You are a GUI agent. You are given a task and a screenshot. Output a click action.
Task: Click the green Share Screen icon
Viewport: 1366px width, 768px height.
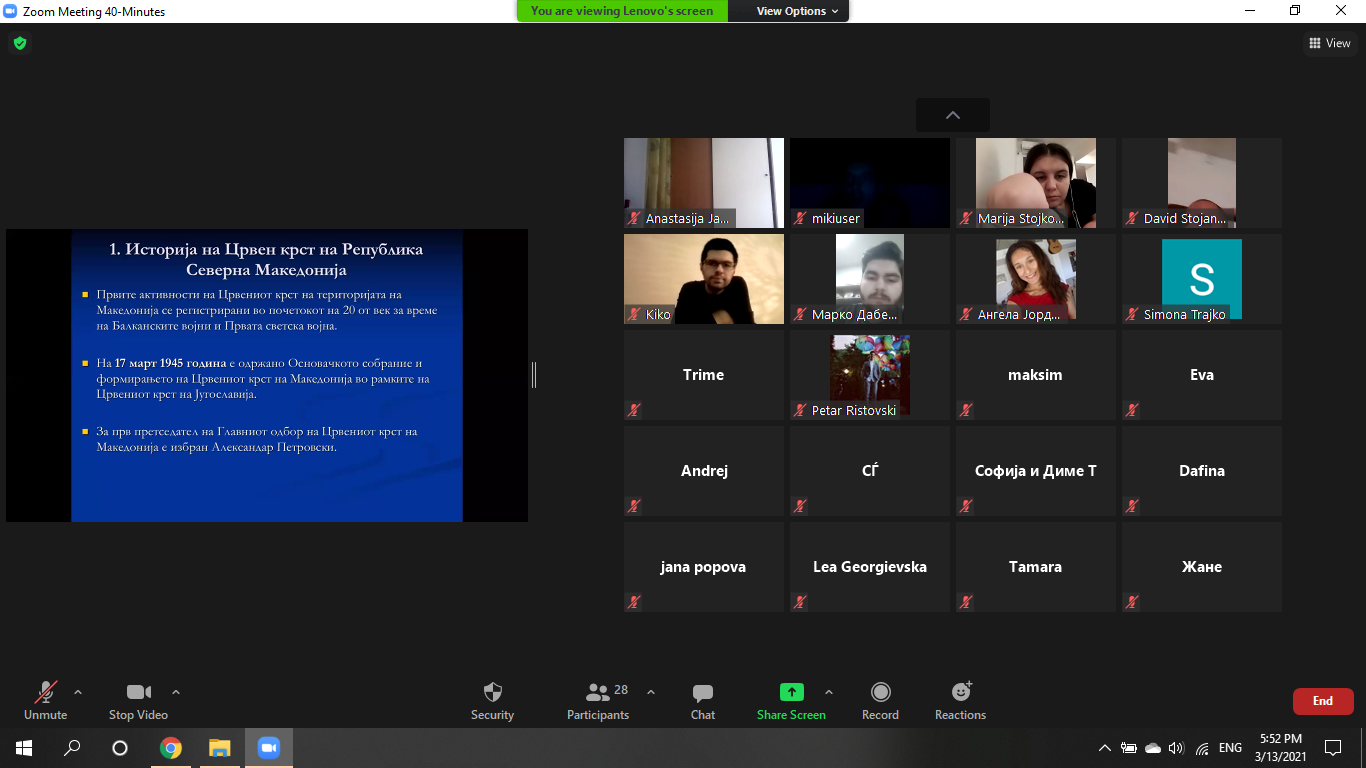(x=791, y=692)
